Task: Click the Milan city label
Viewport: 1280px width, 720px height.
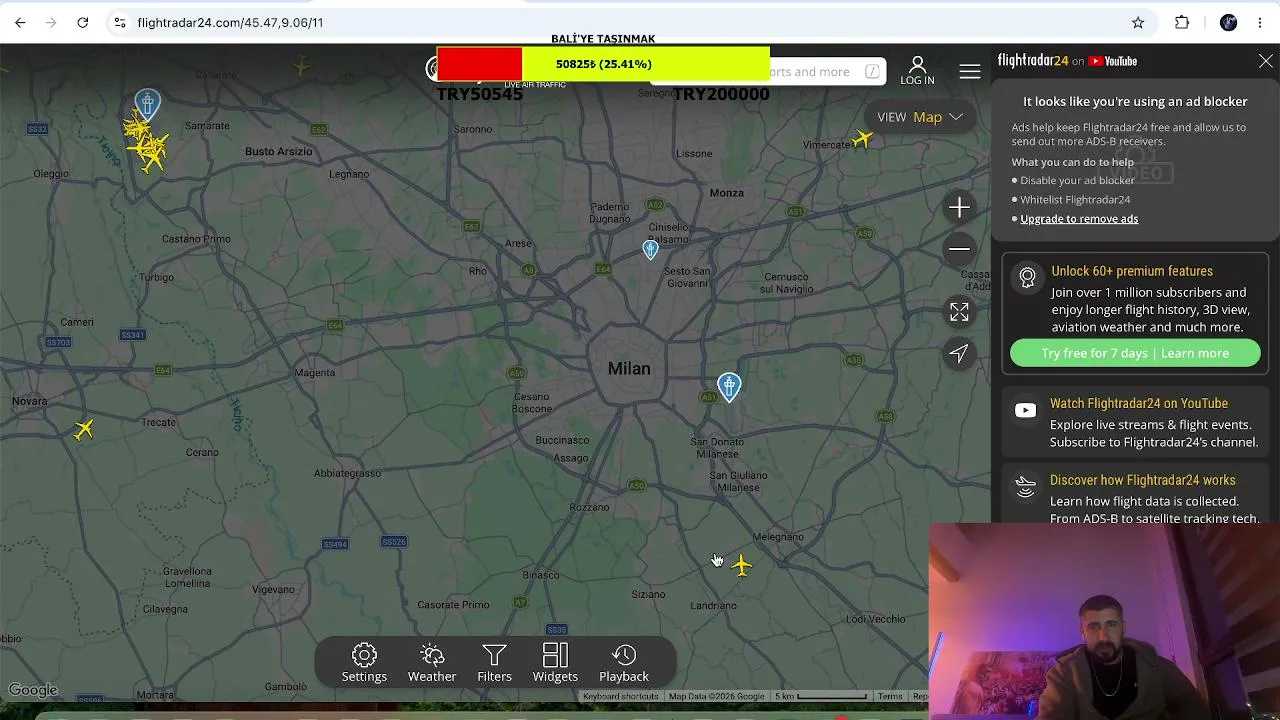Action: (x=629, y=369)
